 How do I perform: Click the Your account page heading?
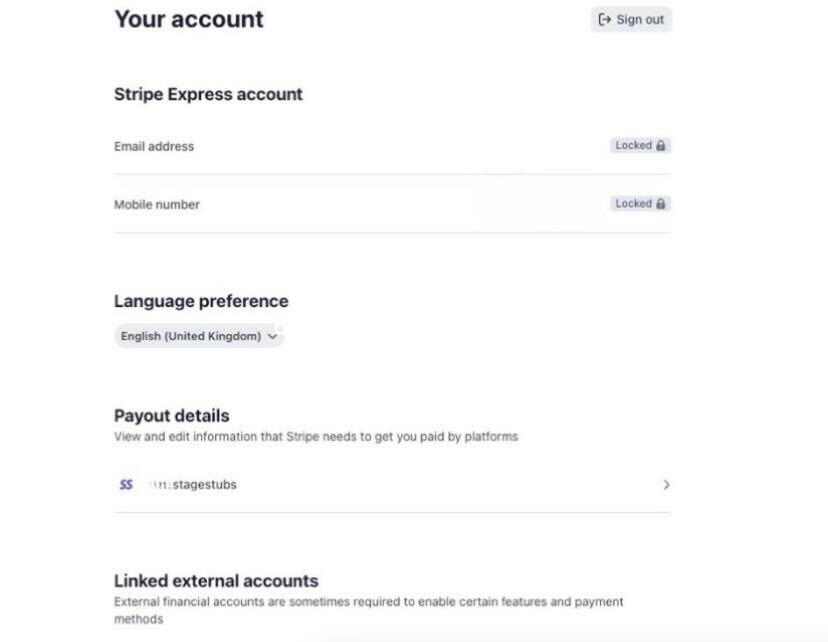point(189,19)
